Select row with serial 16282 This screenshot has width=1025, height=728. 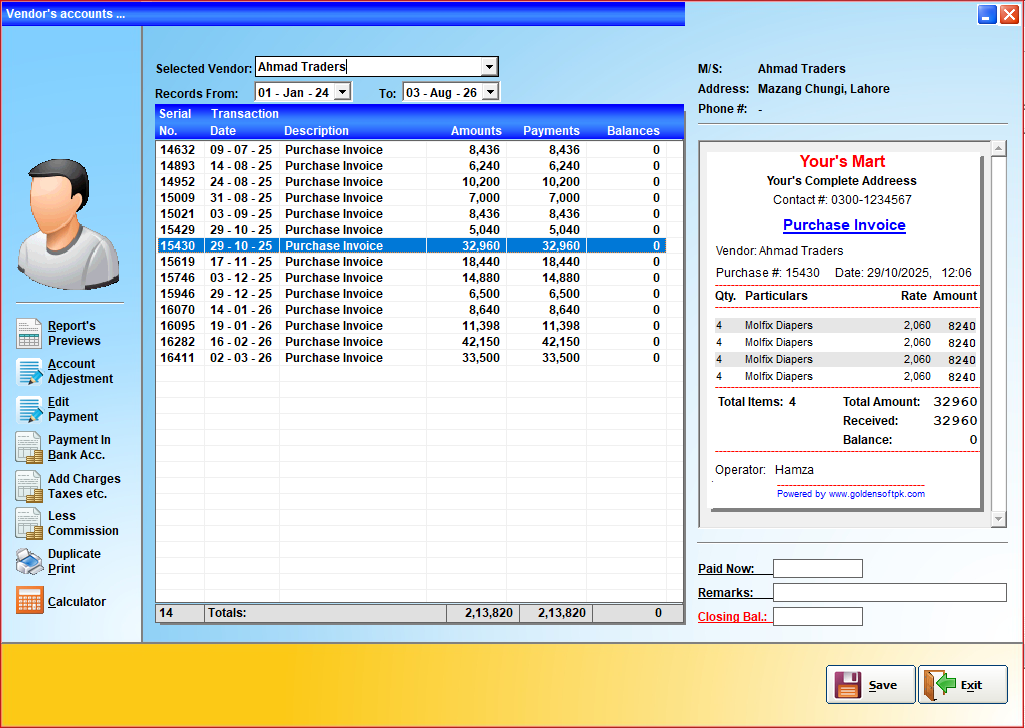click(411, 342)
